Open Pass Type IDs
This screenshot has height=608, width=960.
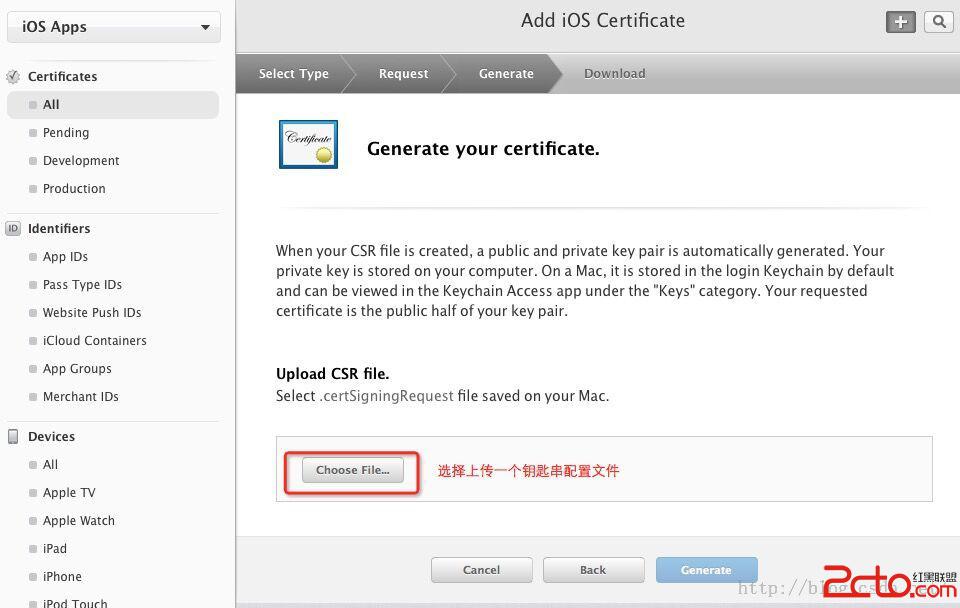[x=82, y=285]
